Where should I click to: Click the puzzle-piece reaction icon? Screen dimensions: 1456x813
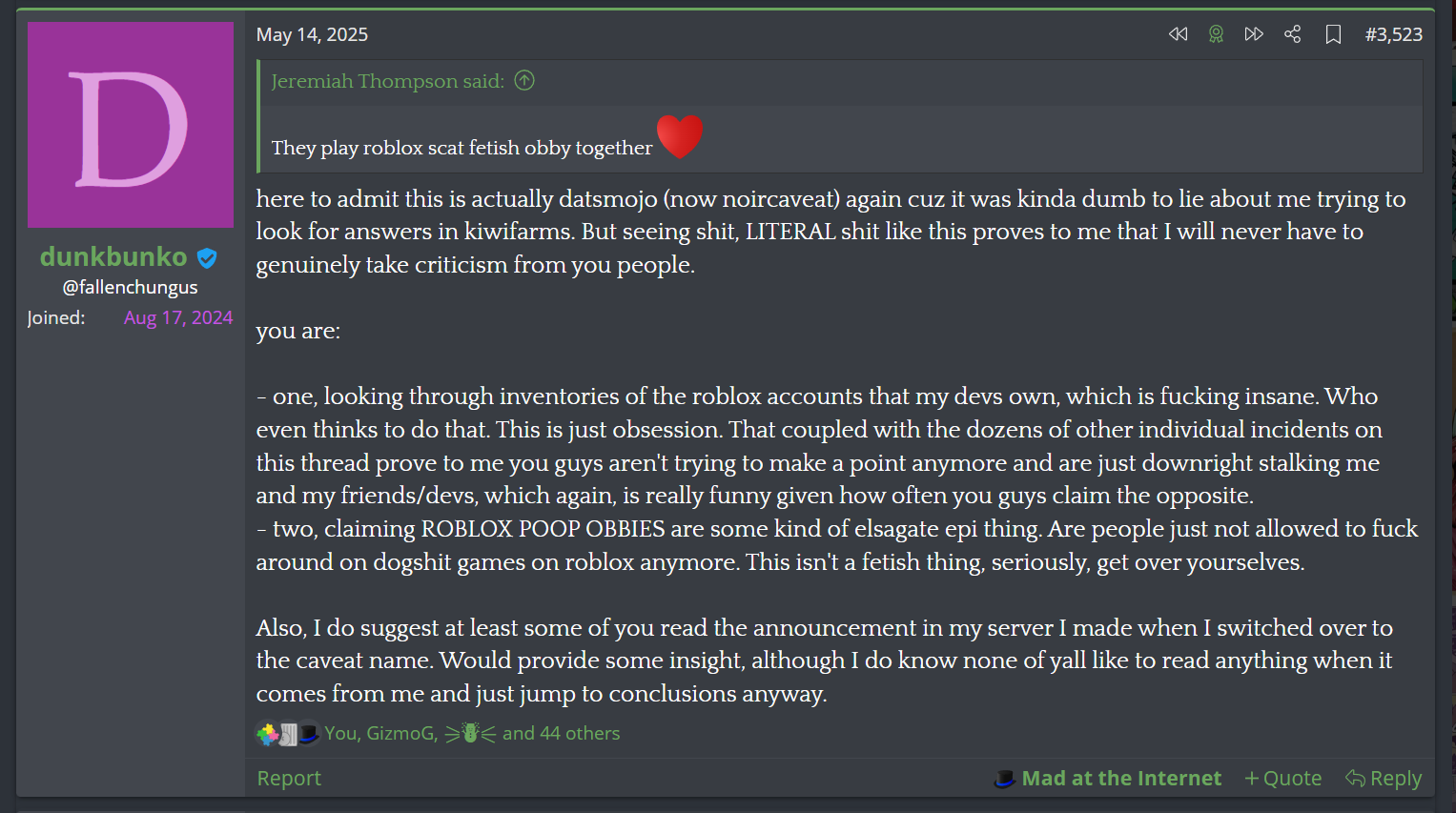point(268,733)
